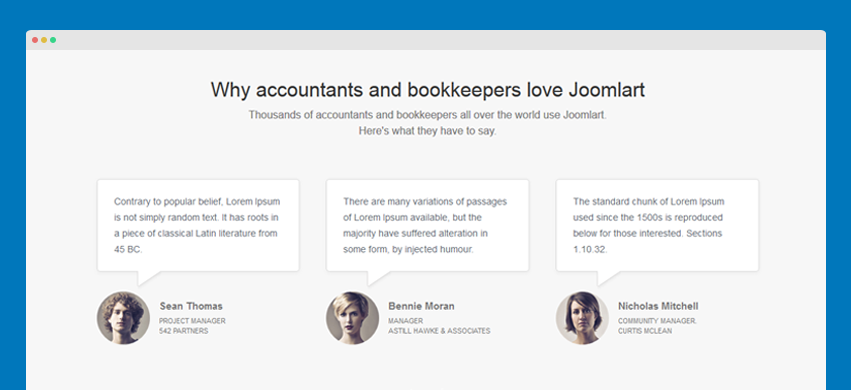
Task: Click the CURTIS MCLEAN company text
Action: (645, 331)
